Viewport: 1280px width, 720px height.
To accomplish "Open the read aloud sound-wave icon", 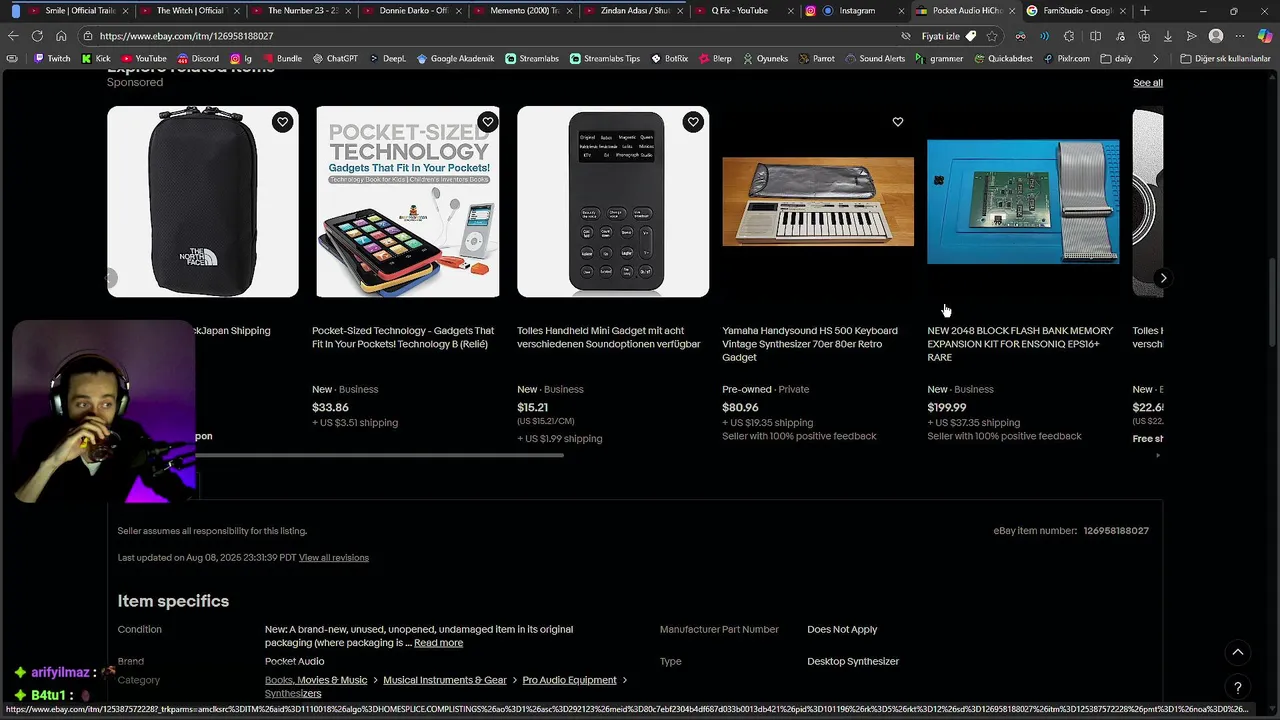I will coord(1044,36).
